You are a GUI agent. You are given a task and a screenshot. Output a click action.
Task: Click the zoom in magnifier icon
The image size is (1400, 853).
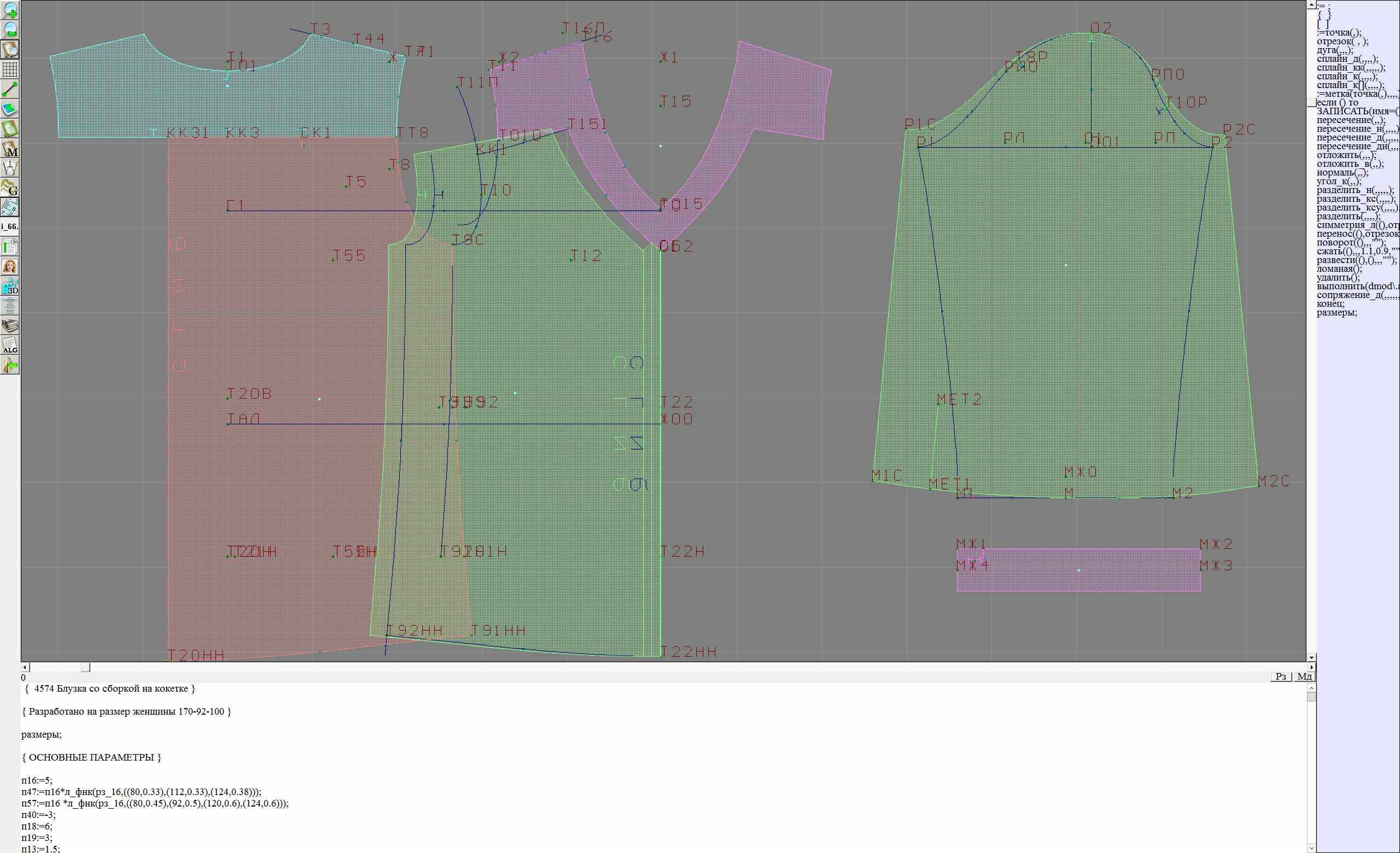[10, 10]
